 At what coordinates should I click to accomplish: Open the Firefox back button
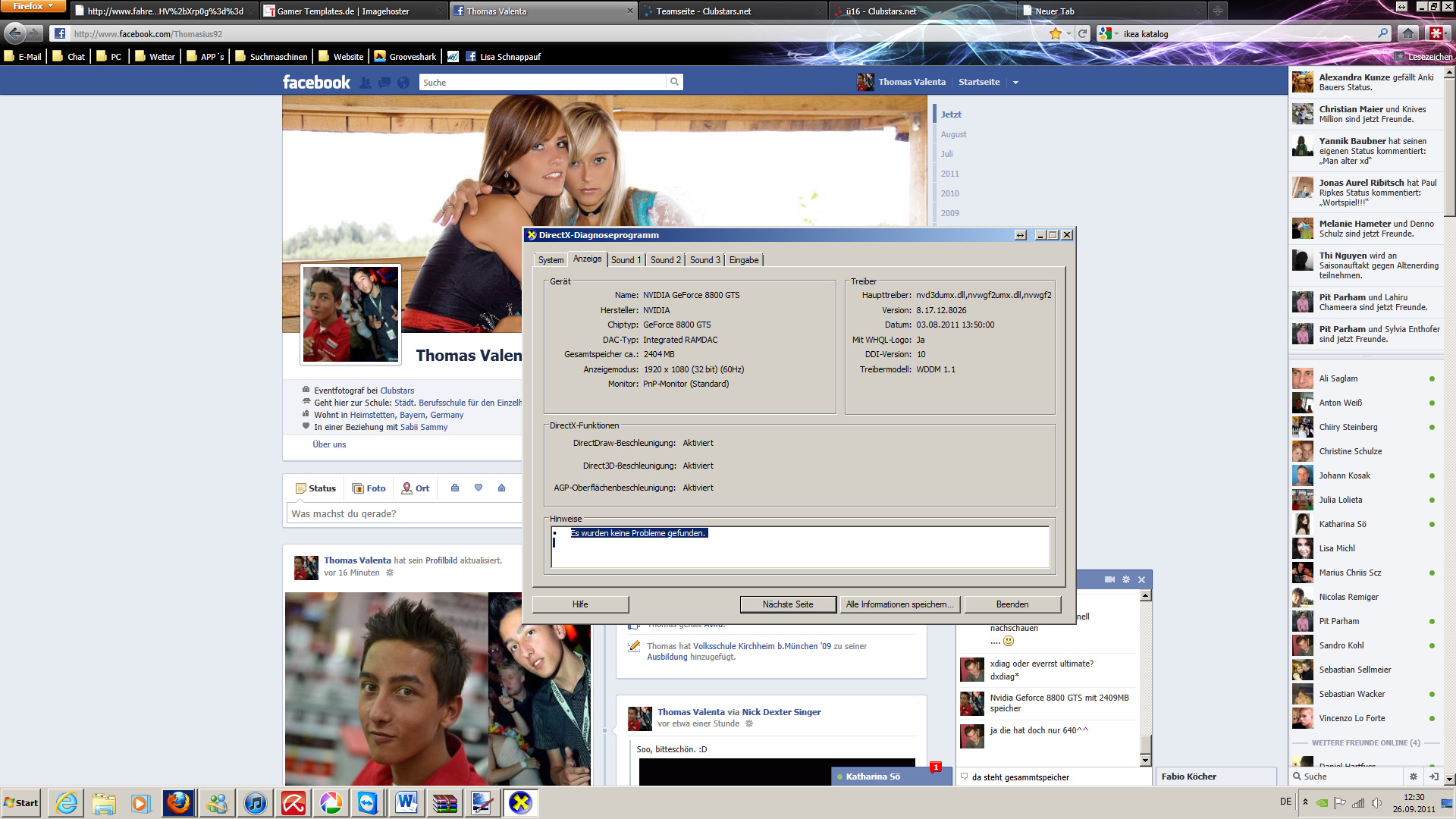tap(15, 33)
